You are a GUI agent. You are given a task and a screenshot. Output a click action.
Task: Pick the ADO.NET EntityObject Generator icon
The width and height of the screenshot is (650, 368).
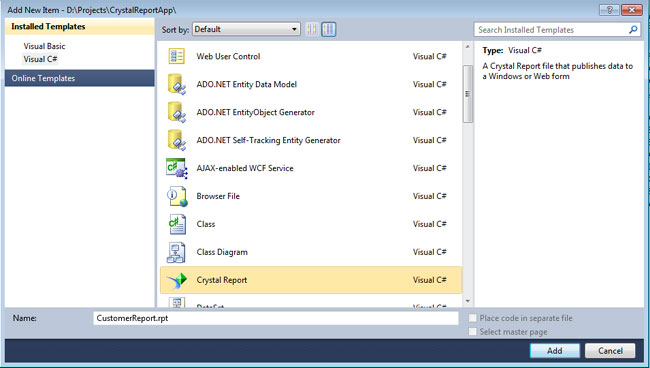pos(177,112)
